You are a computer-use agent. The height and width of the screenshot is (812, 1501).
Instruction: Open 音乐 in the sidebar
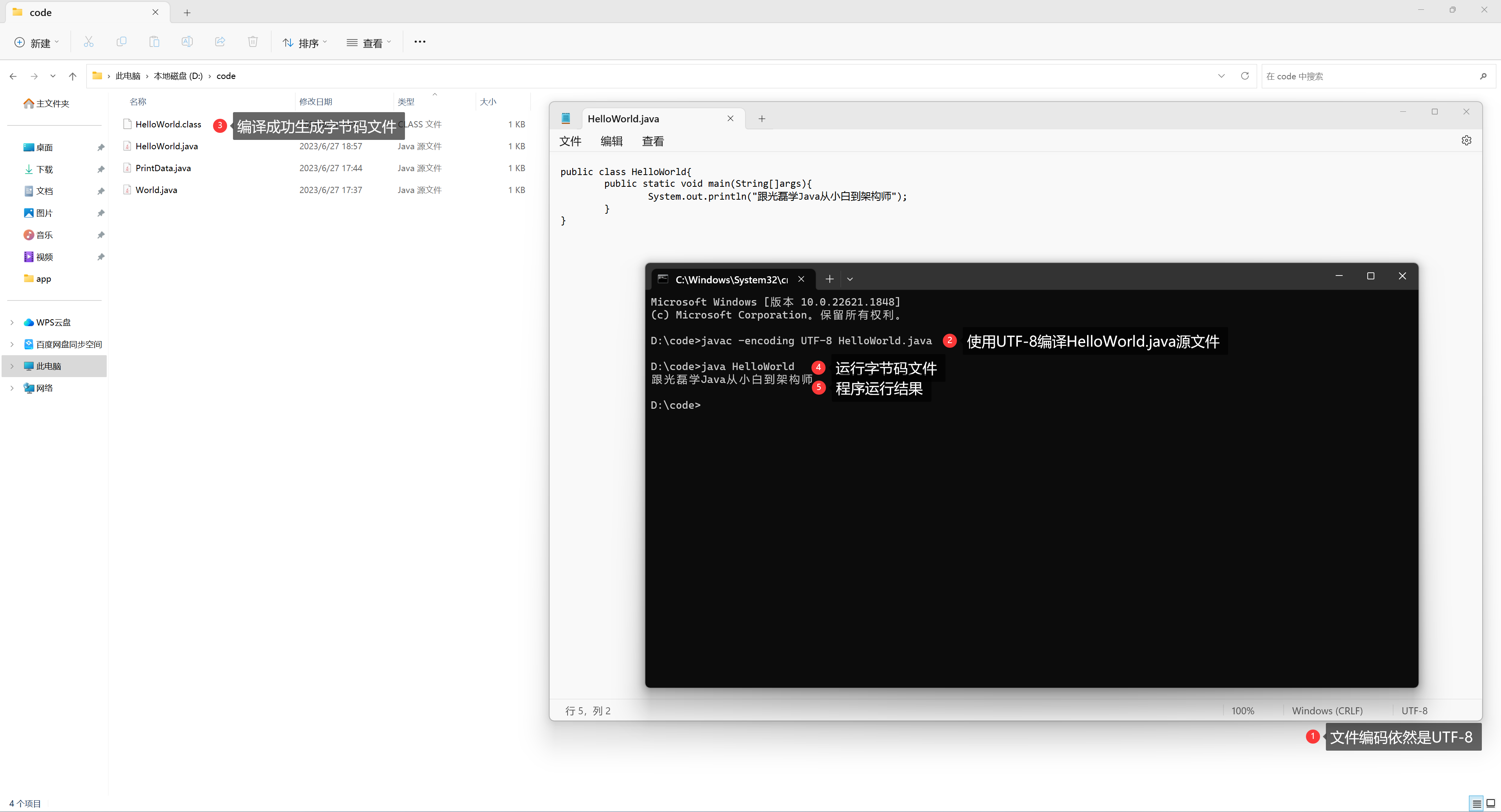[x=38, y=235]
